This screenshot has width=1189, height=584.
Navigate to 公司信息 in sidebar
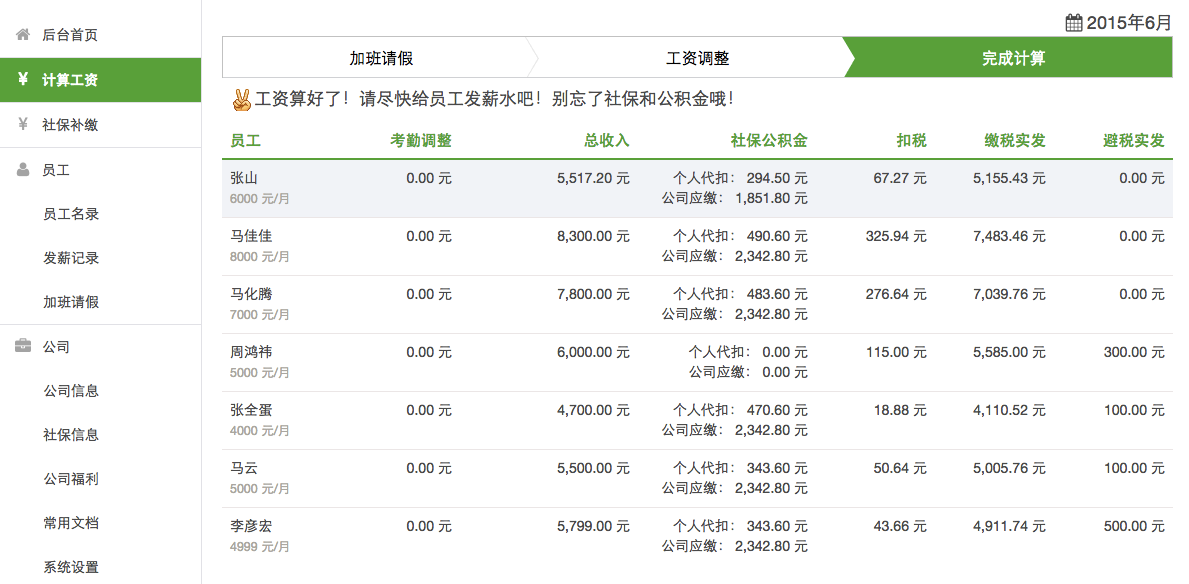[71, 391]
